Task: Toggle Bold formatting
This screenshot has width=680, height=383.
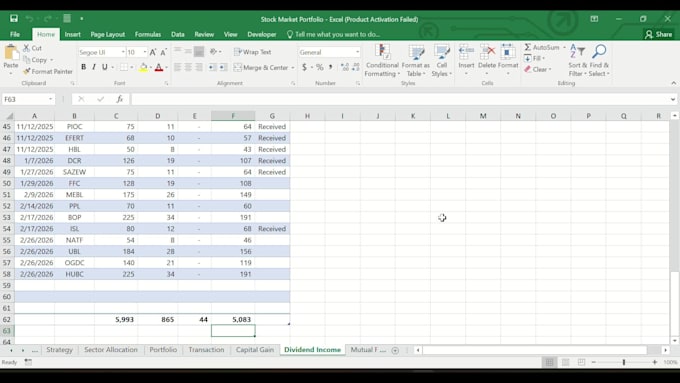Action: point(83,67)
